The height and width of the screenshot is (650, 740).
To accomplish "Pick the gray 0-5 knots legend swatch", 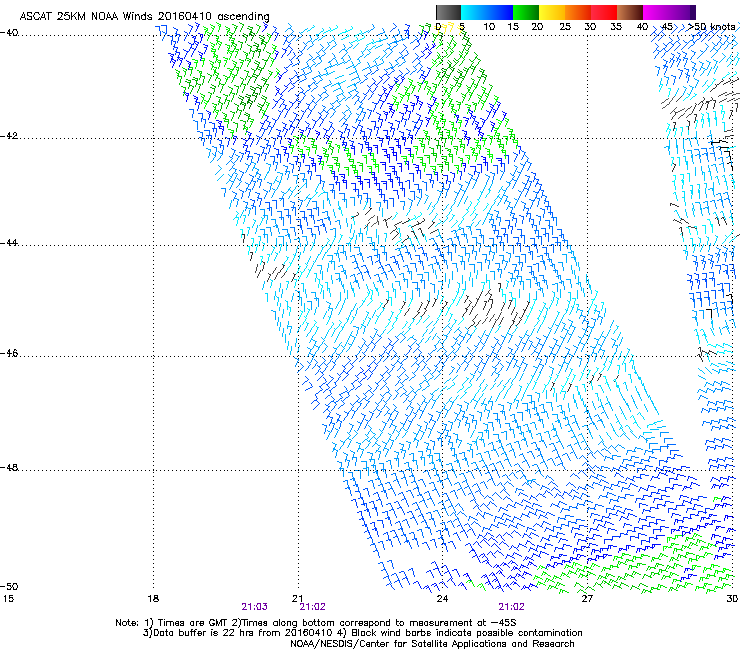I will click(448, 12).
